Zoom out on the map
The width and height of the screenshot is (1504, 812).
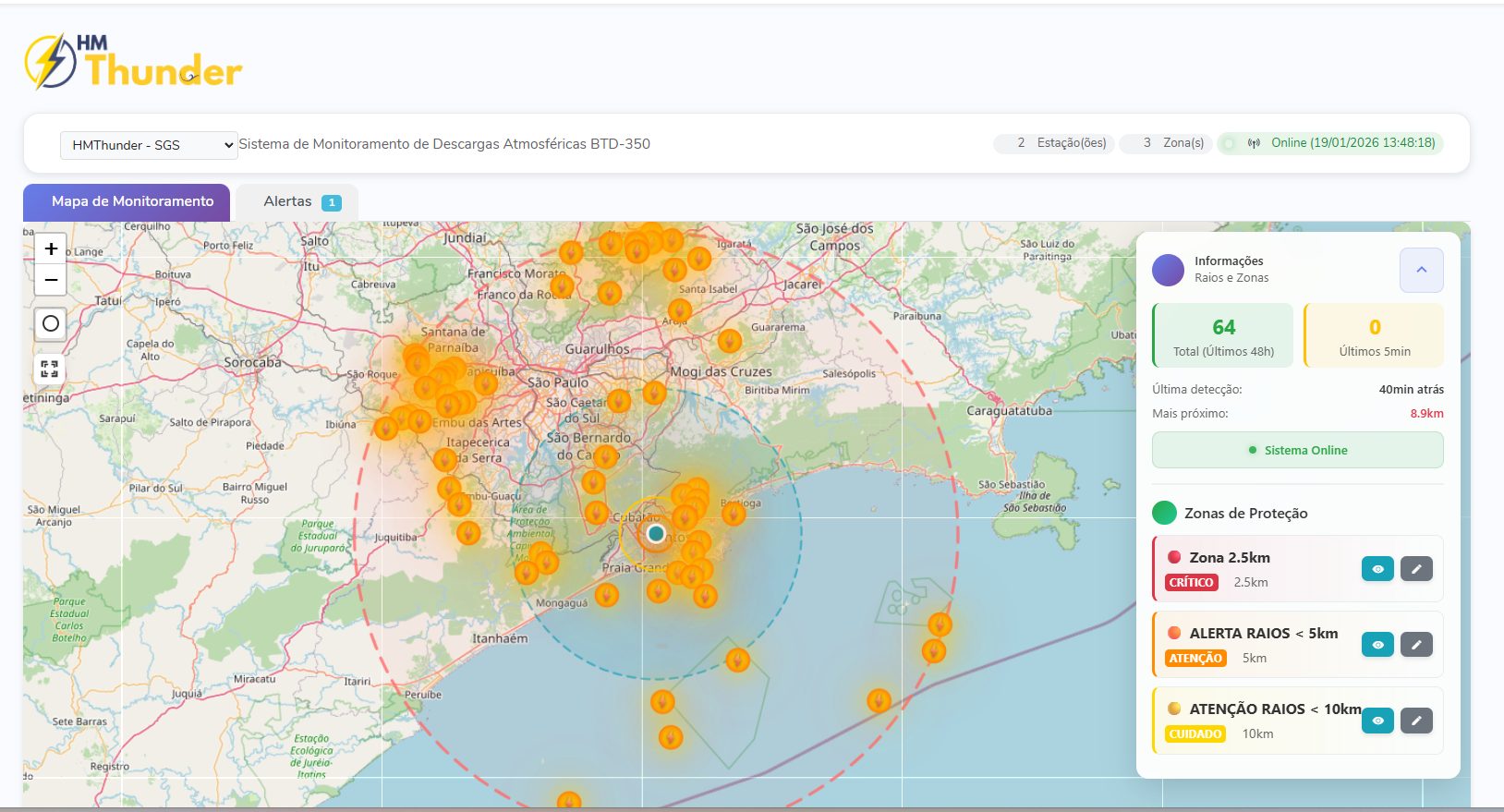point(51,280)
